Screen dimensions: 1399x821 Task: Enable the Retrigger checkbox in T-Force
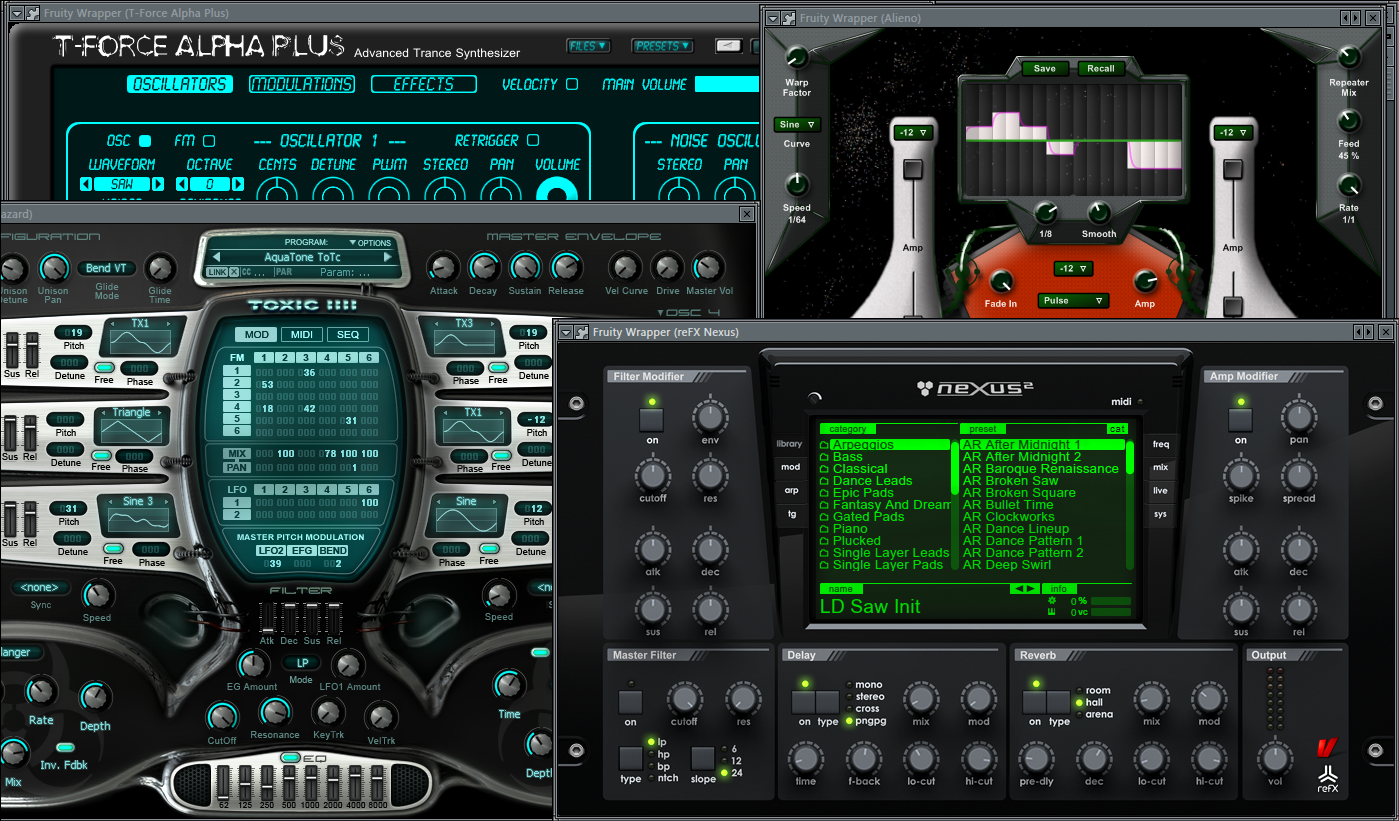[533, 141]
